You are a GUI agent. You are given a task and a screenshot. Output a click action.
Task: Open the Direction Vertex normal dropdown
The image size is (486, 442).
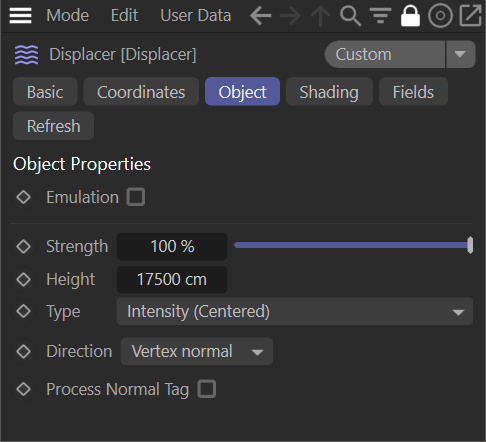197,351
